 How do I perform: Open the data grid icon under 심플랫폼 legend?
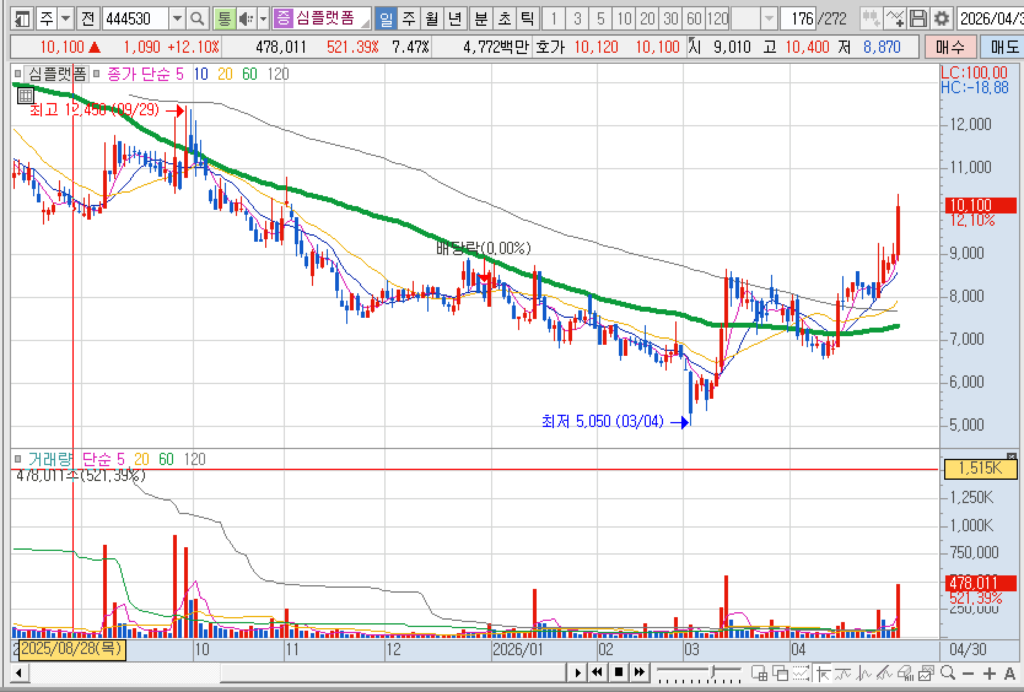pyautogui.click(x=25, y=95)
